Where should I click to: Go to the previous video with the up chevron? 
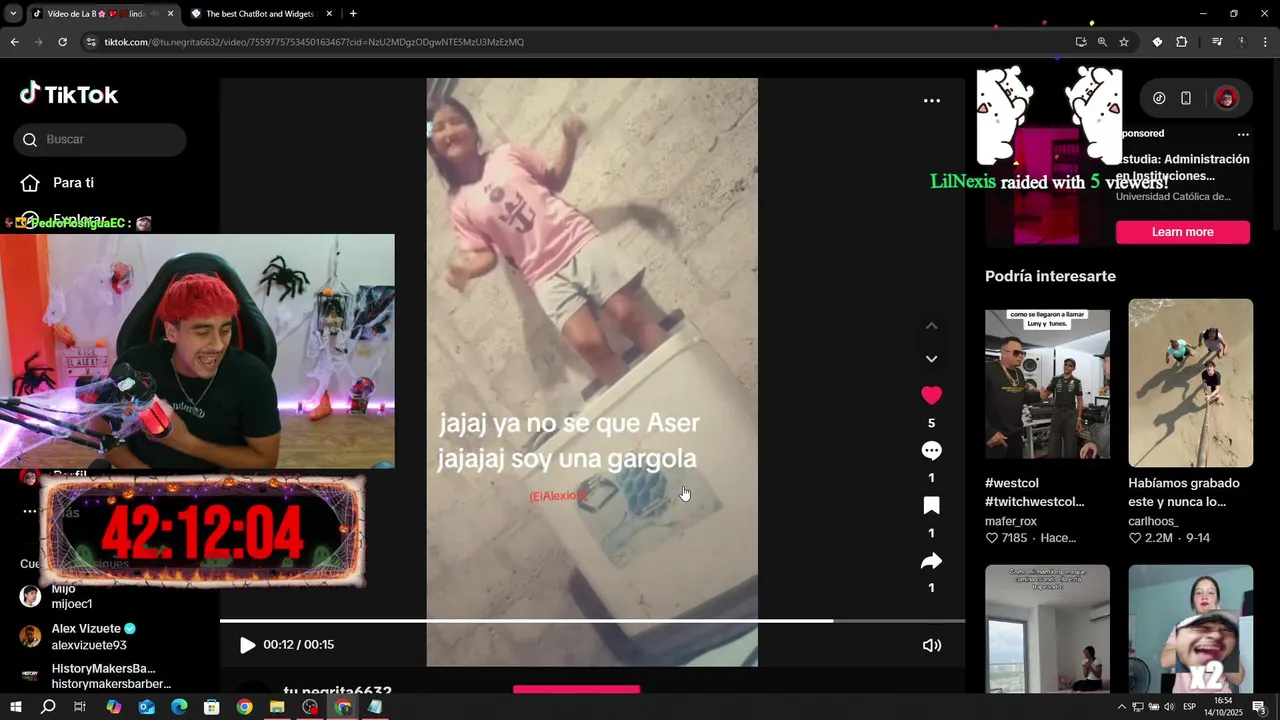(x=931, y=326)
